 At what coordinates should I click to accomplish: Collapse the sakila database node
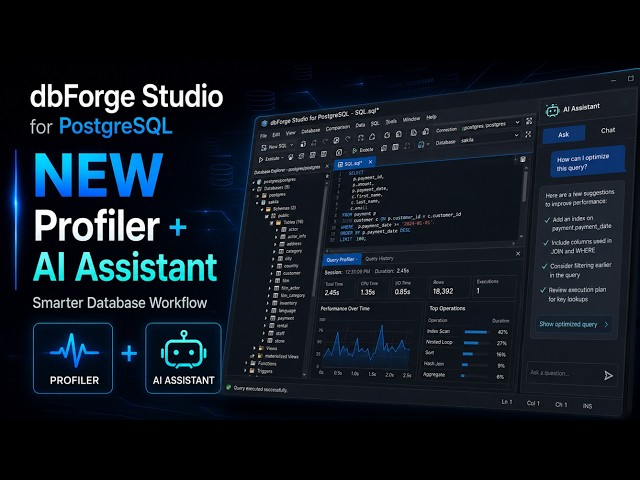click(x=258, y=202)
